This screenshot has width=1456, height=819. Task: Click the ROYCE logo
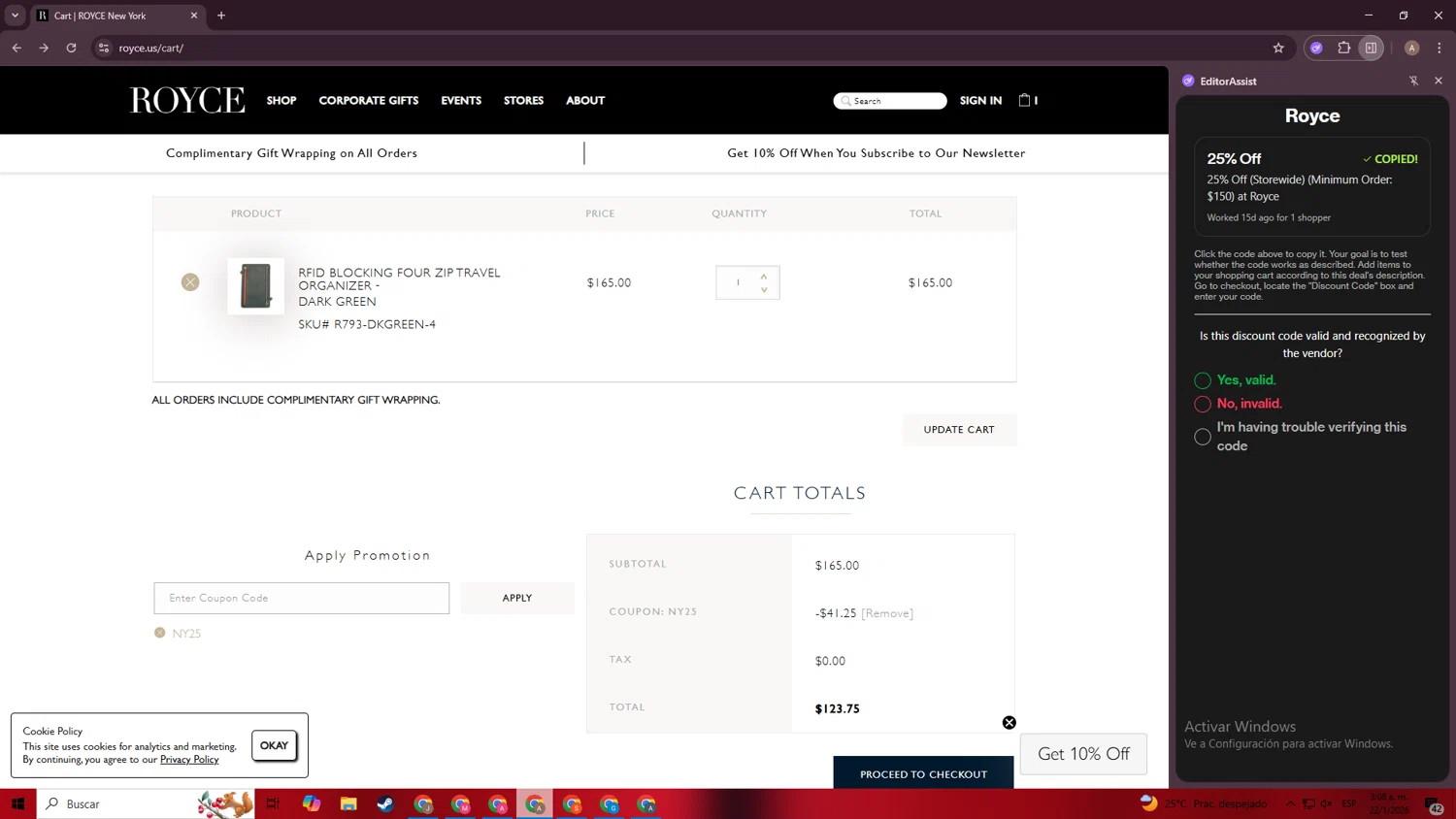tap(187, 100)
